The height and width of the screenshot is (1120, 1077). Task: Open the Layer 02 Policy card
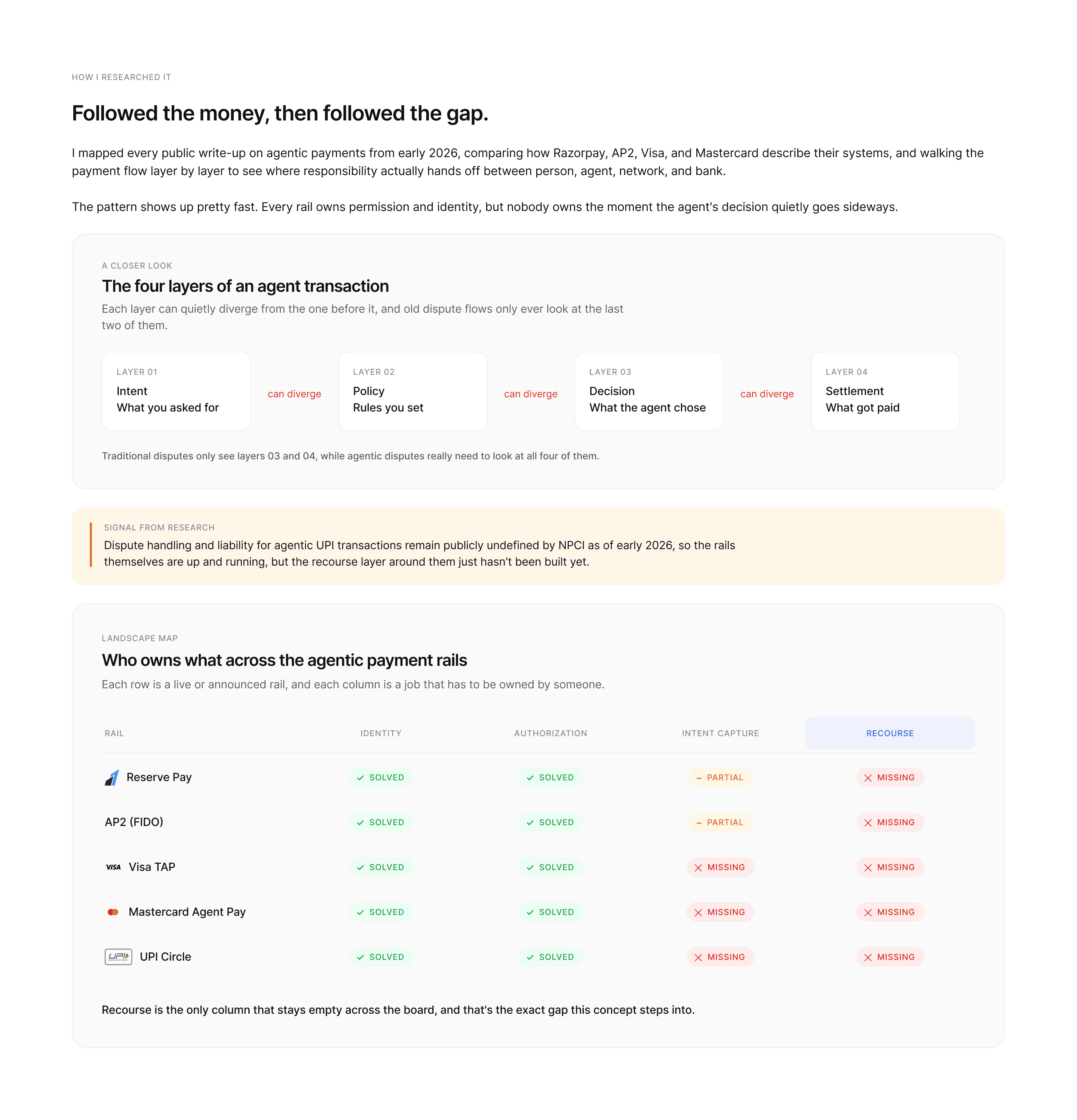(412, 391)
